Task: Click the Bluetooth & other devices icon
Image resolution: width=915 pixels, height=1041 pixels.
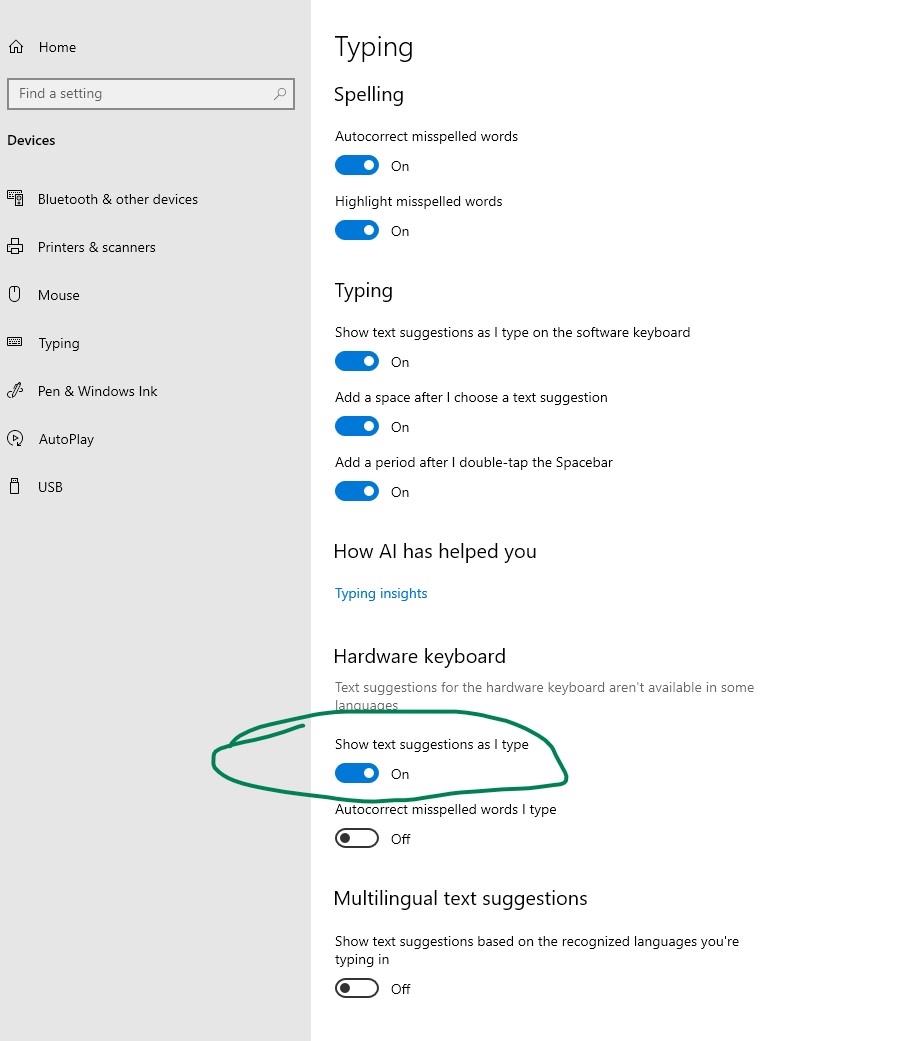Action: 15,199
